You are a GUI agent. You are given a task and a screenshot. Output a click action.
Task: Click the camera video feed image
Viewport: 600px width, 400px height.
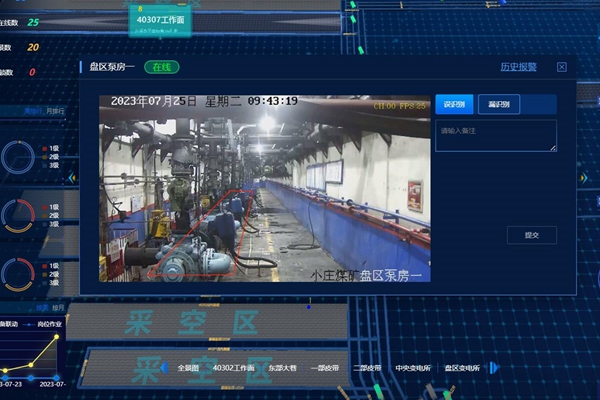264,187
